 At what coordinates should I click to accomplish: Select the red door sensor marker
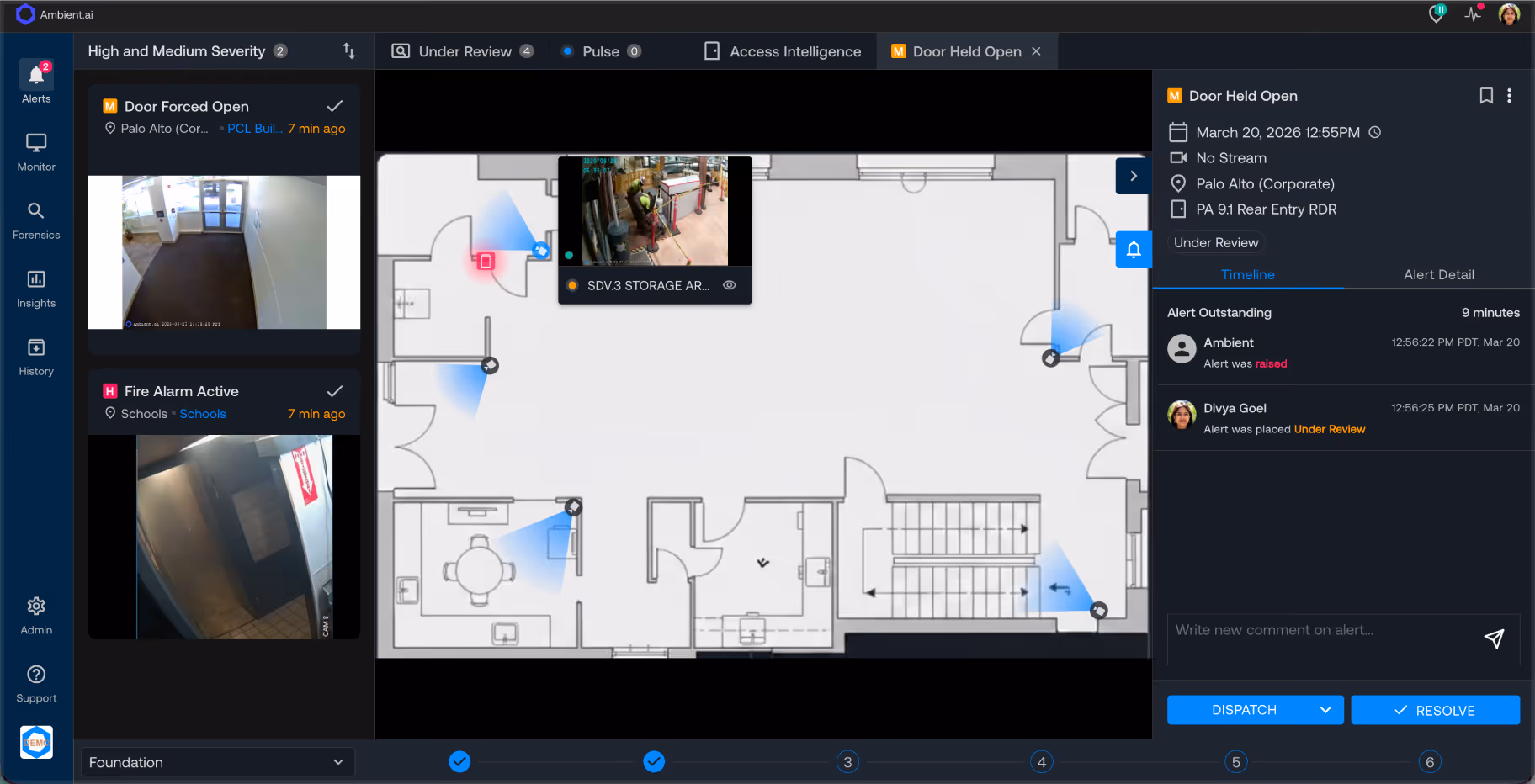(486, 262)
